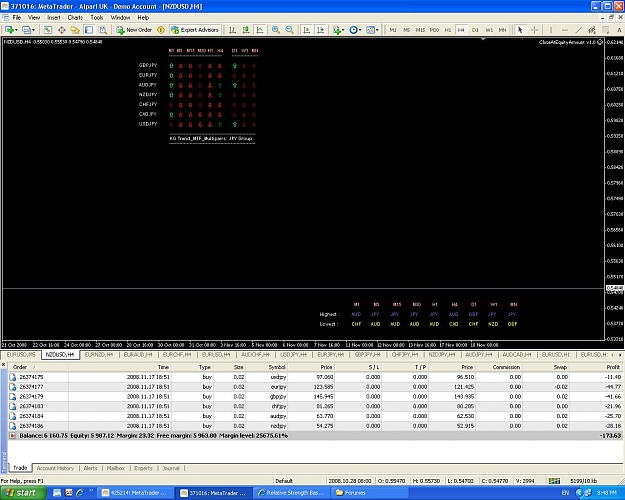
Task: Close the Terminal panel with X
Action: coord(3,364)
